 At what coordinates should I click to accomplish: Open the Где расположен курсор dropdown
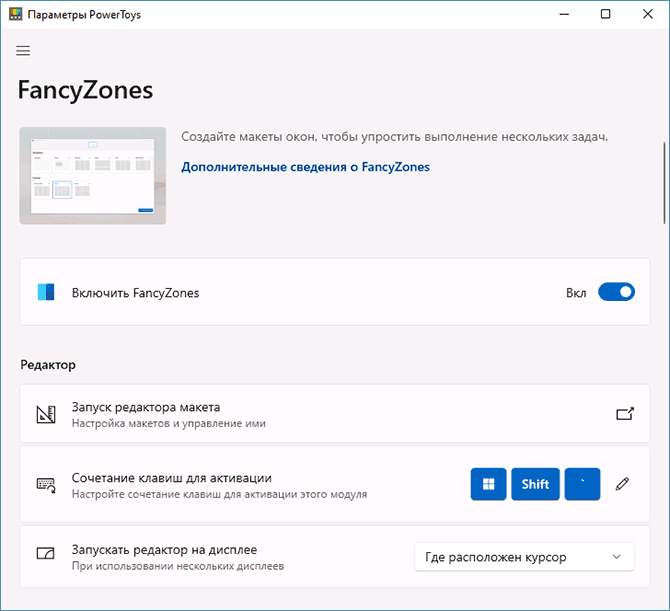[x=524, y=557]
